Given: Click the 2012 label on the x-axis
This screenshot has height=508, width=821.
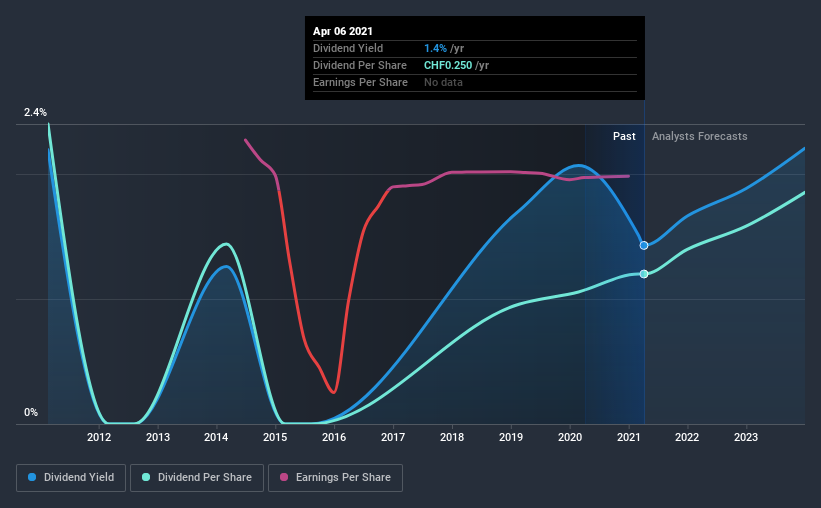Looking at the screenshot, I should 99,437.
